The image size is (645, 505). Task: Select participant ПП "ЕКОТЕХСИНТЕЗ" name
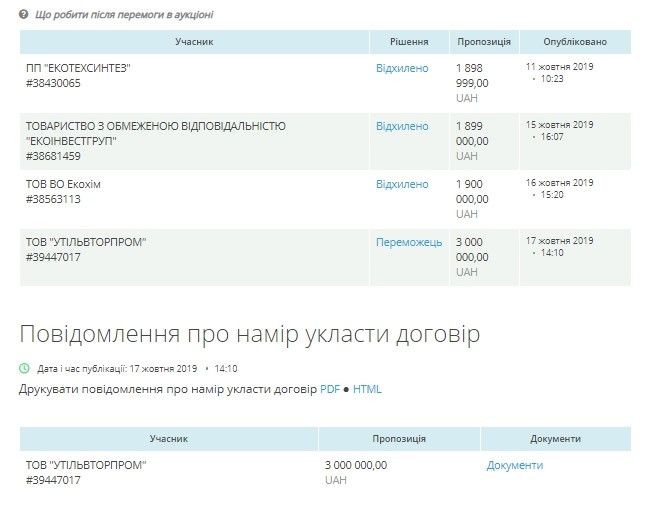click(78, 68)
